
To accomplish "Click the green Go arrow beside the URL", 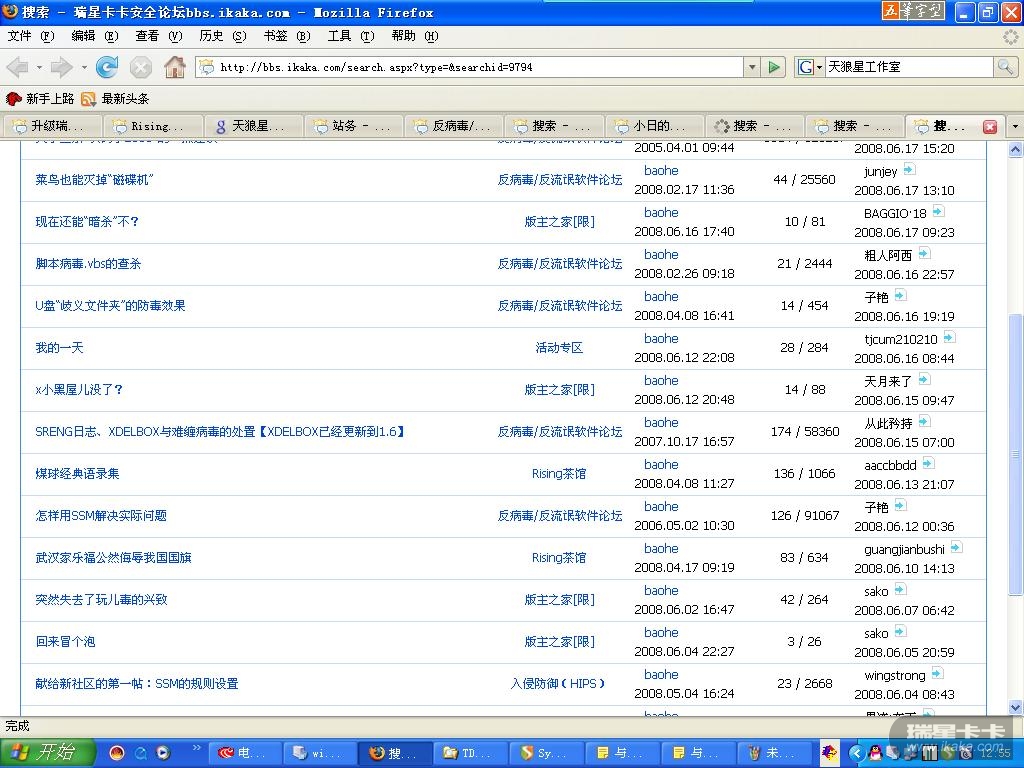I will pos(774,67).
